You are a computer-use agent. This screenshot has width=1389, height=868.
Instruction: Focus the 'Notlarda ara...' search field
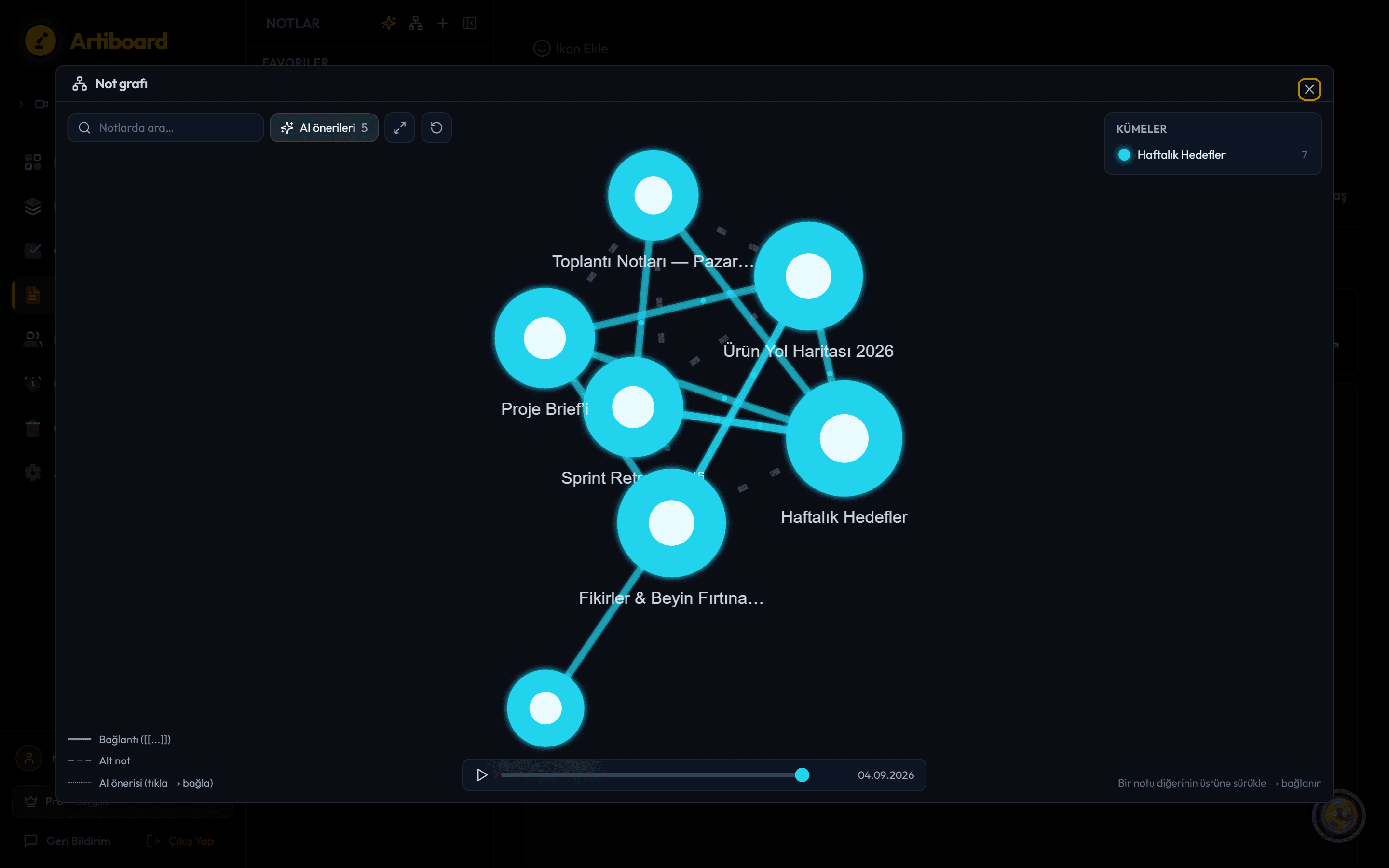tap(165, 127)
